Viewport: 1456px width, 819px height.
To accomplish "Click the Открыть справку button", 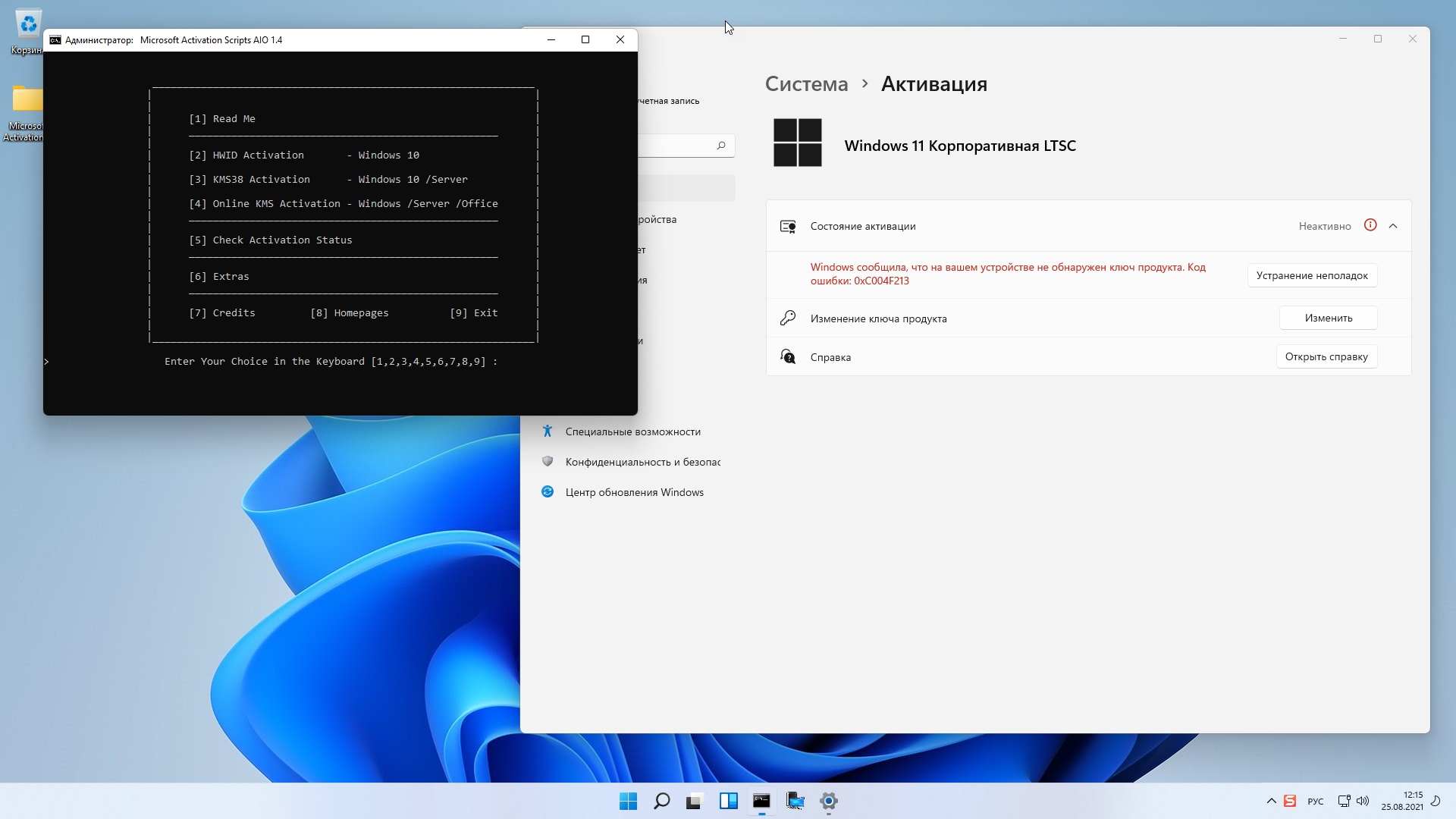I will pyautogui.click(x=1326, y=356).
